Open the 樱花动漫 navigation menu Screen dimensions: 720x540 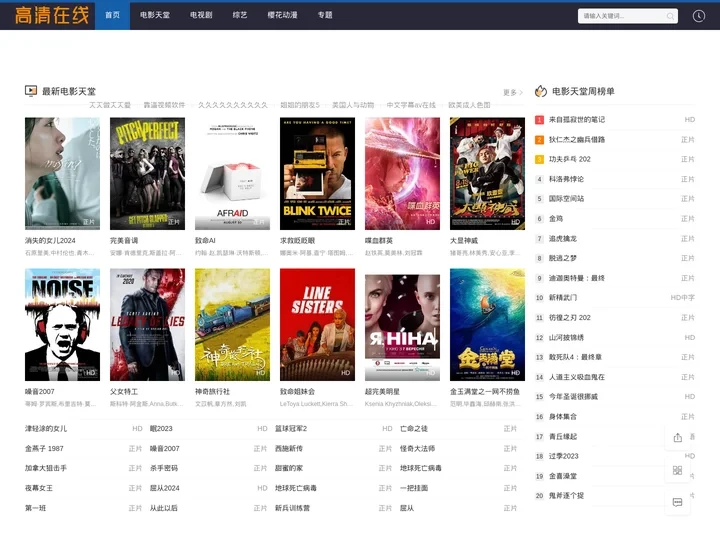click(282, 15)
